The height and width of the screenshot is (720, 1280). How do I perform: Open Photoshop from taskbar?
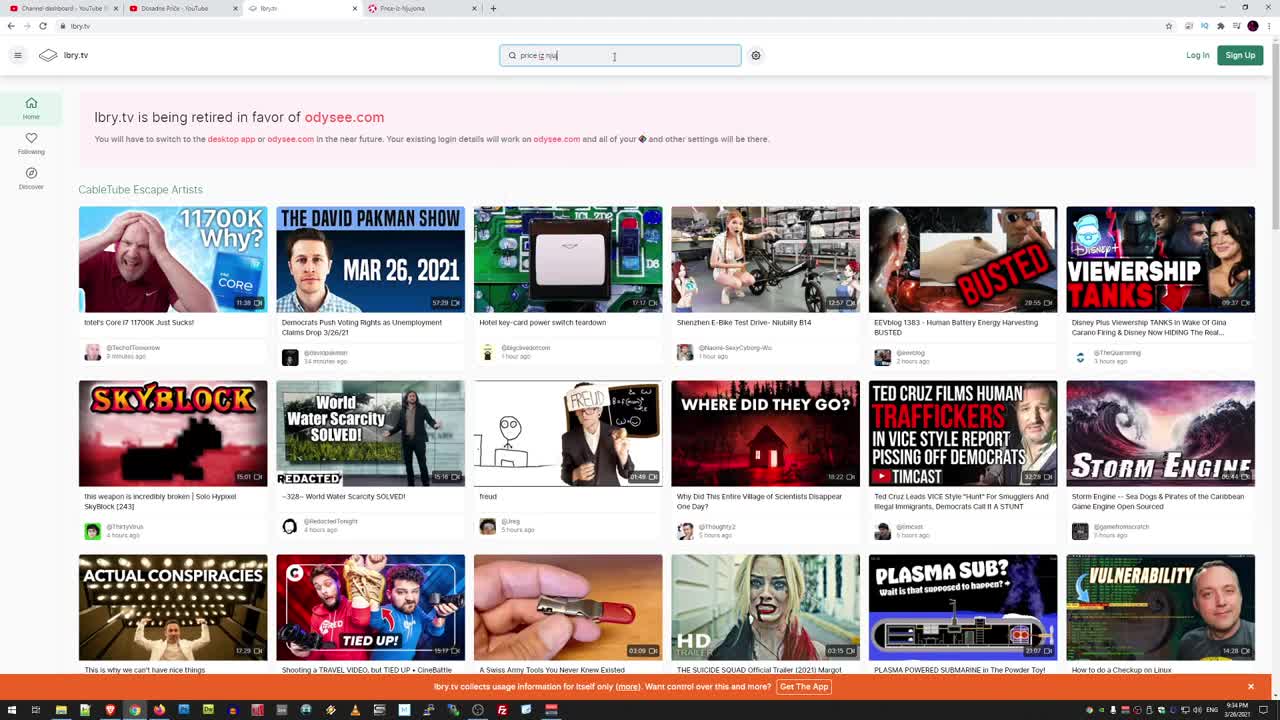pyautogui.click(x=184, y=710)
